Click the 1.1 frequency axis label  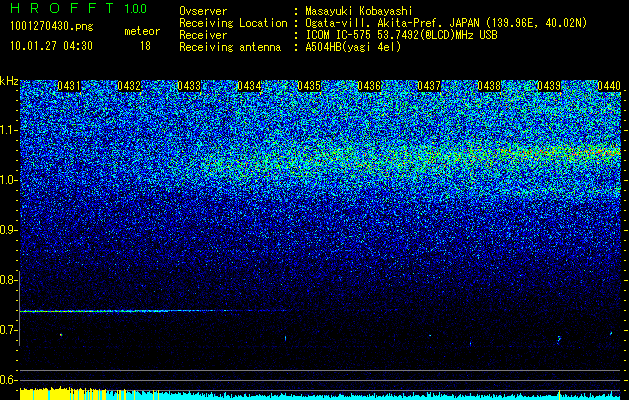8,130
